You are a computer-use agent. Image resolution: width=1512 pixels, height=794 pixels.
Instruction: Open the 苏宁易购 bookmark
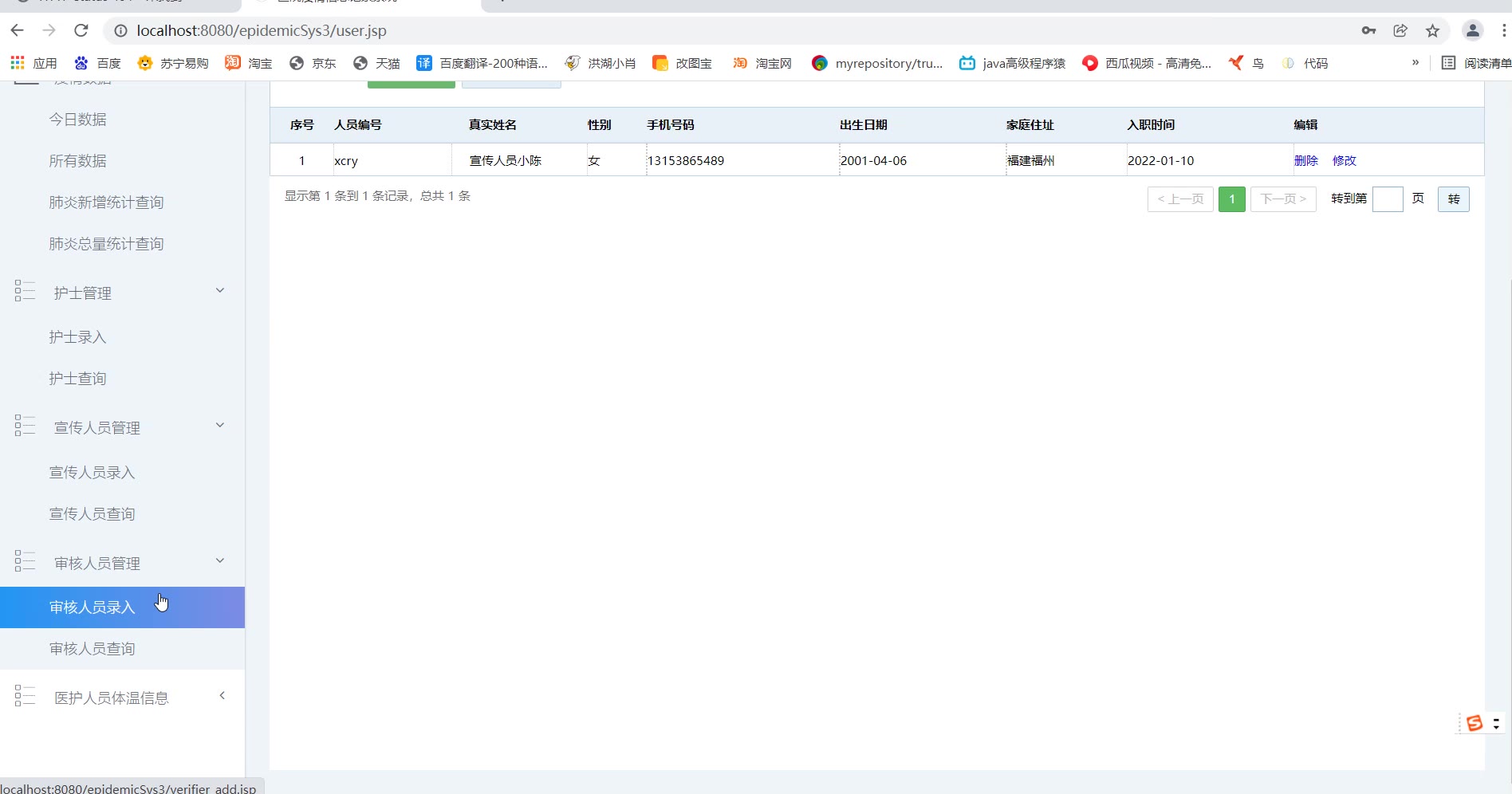173,63
